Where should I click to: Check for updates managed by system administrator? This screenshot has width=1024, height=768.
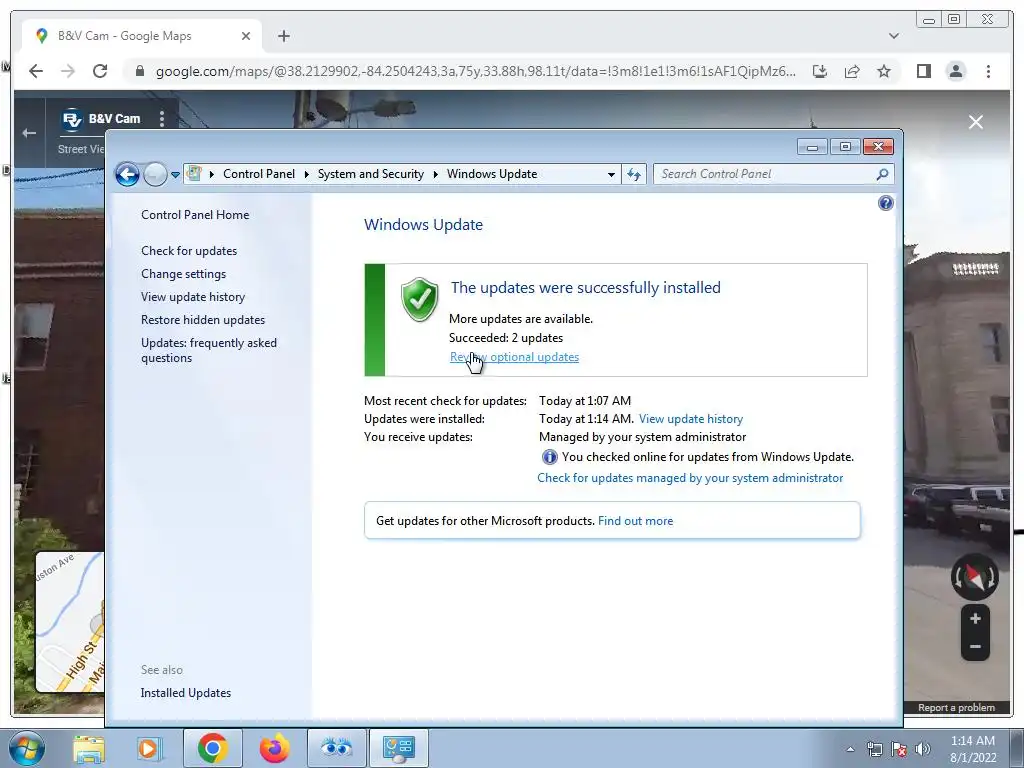pos(690,478)
